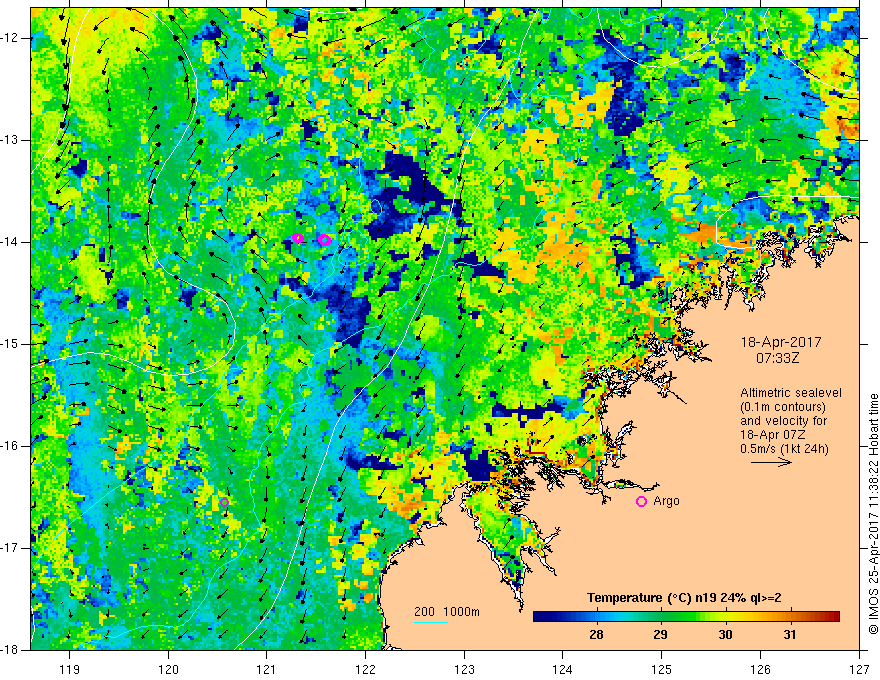The height and width of the screenshot is (680, 880).
Task: Click the '0.5m/s (1kt 24h)' text
Action: (x=784, y=449)
